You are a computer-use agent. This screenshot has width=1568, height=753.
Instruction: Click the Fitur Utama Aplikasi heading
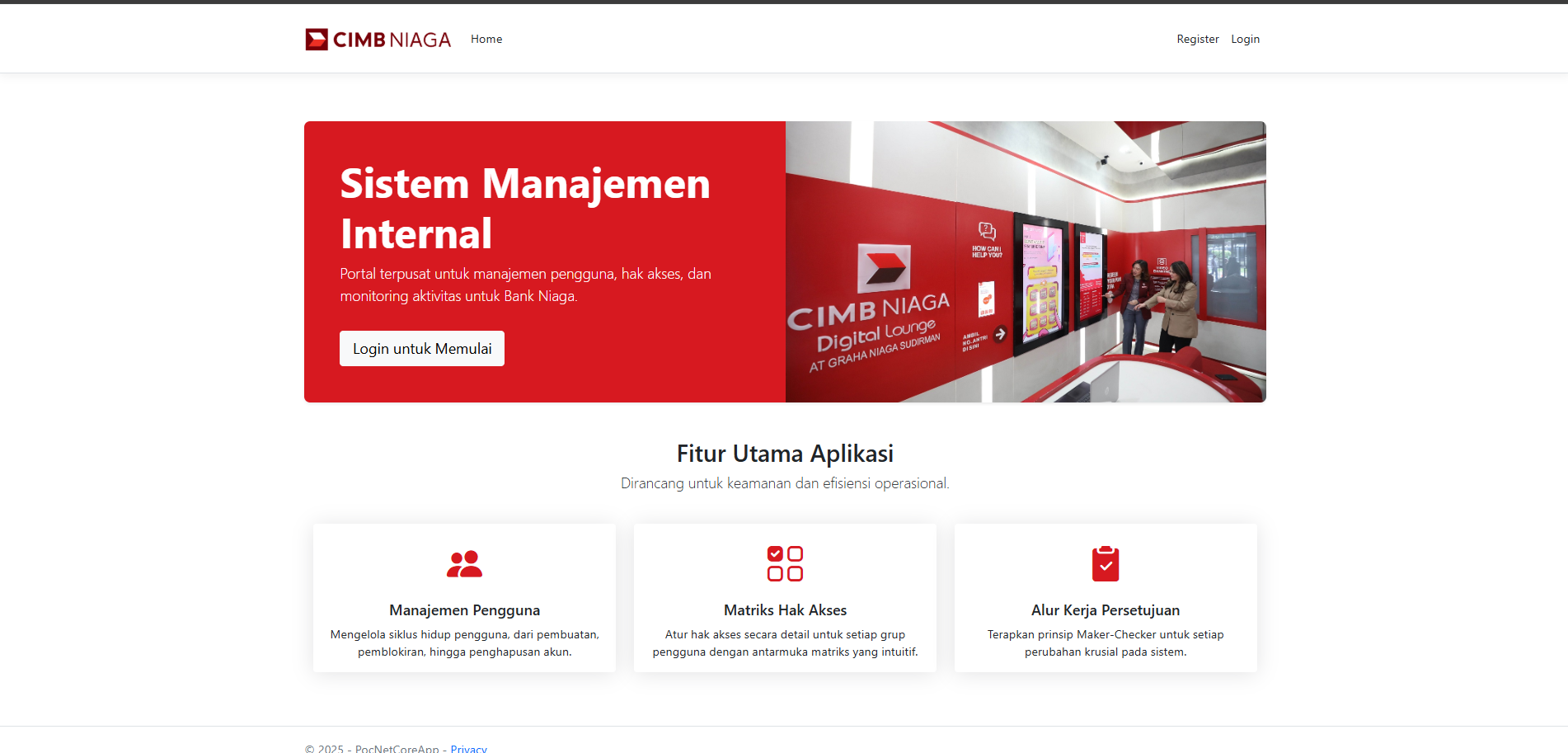[x=785, y=454]
